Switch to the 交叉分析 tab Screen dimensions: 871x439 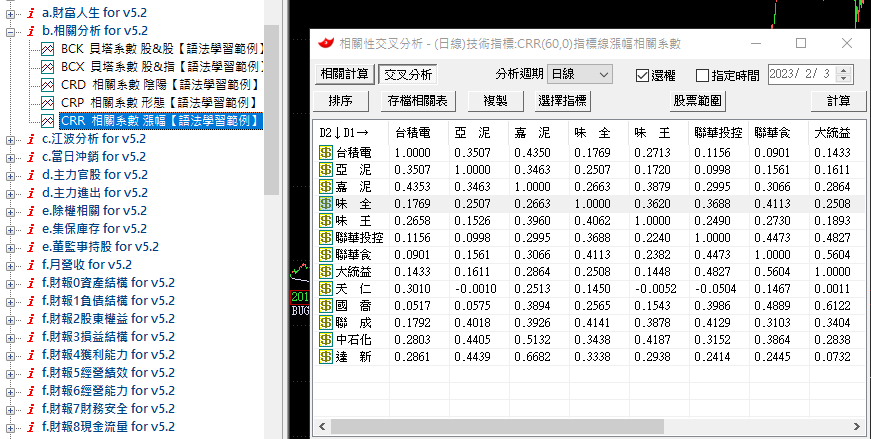click(x=408, y=74)
